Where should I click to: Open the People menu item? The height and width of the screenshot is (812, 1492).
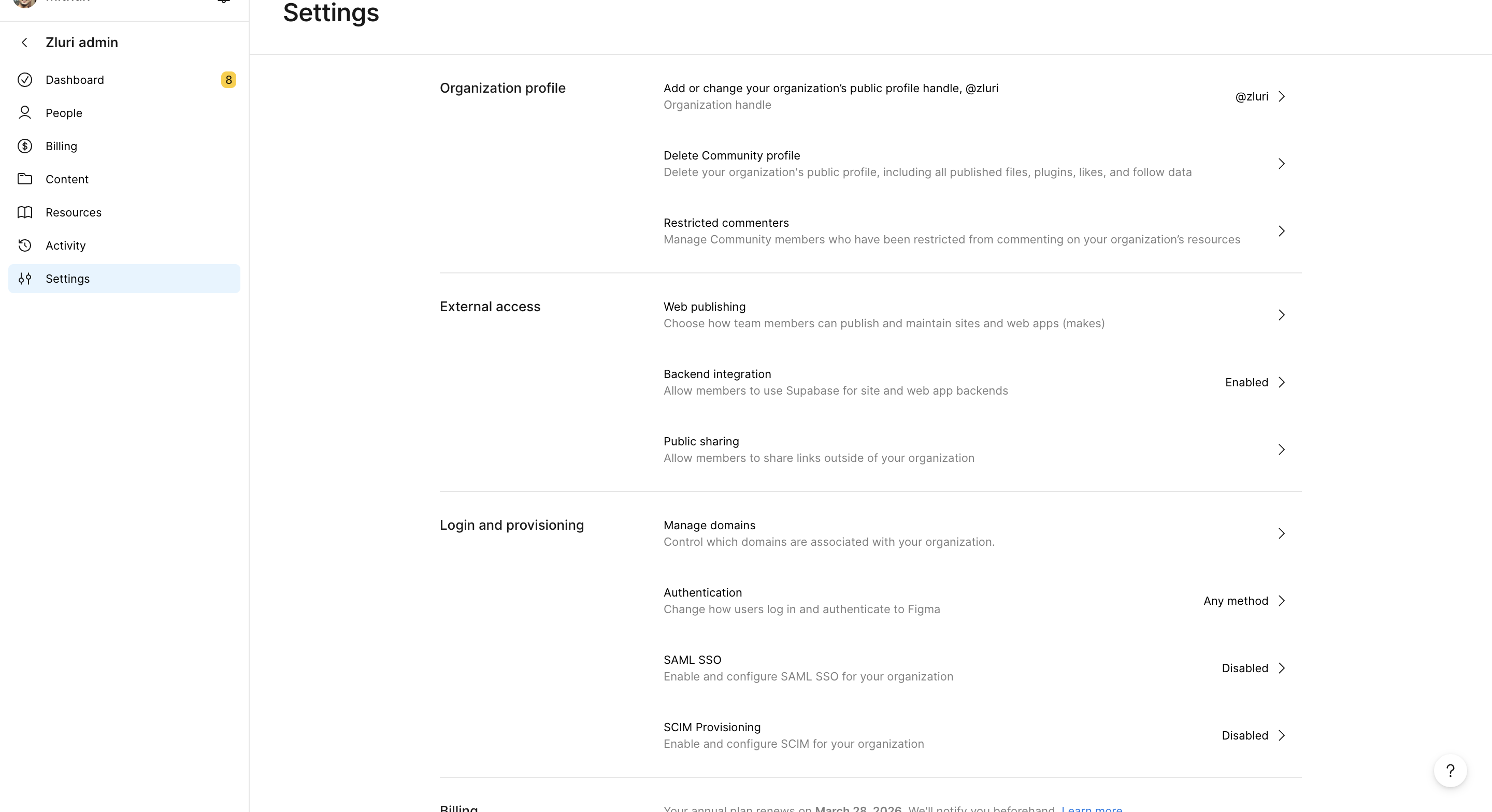coord(64,113)
